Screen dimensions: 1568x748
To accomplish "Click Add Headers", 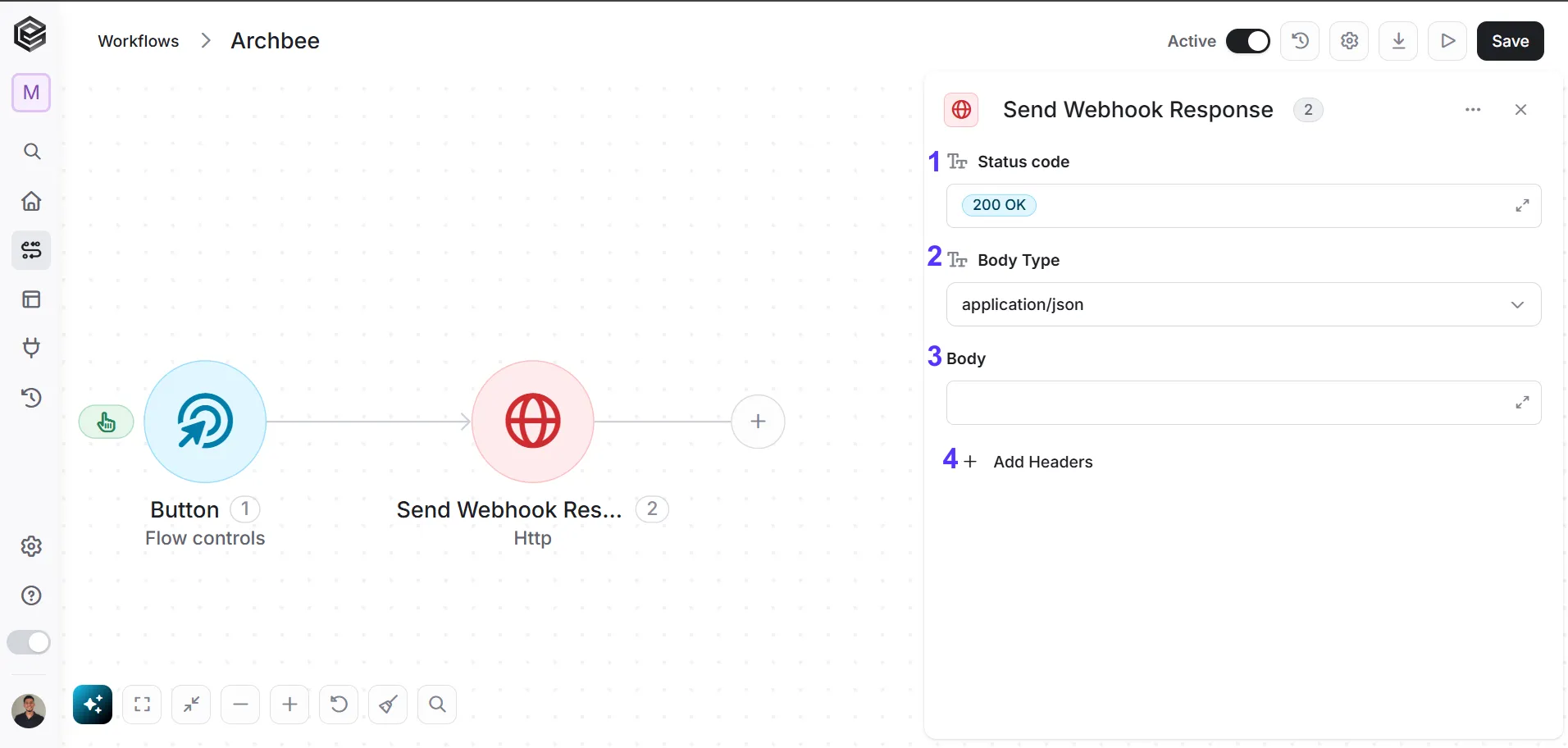I will [1028, 462].
